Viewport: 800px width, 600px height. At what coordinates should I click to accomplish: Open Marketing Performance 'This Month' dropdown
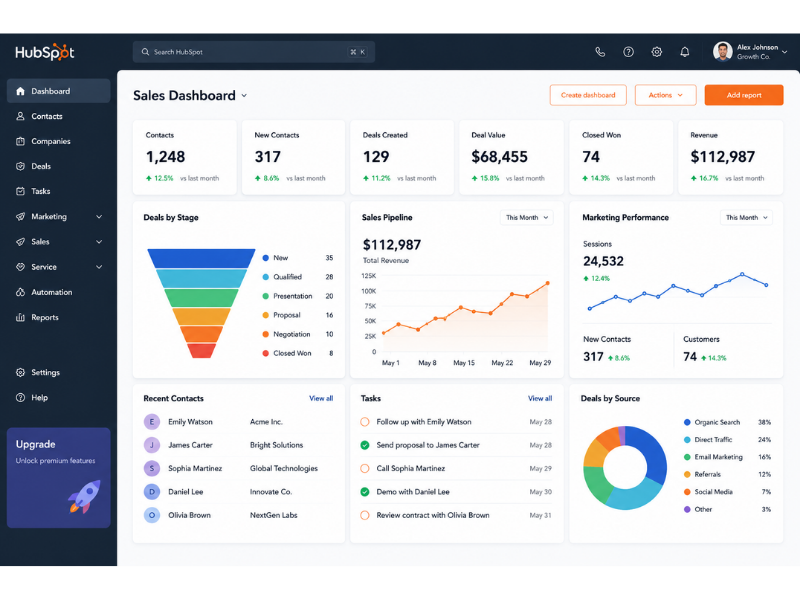746,217
